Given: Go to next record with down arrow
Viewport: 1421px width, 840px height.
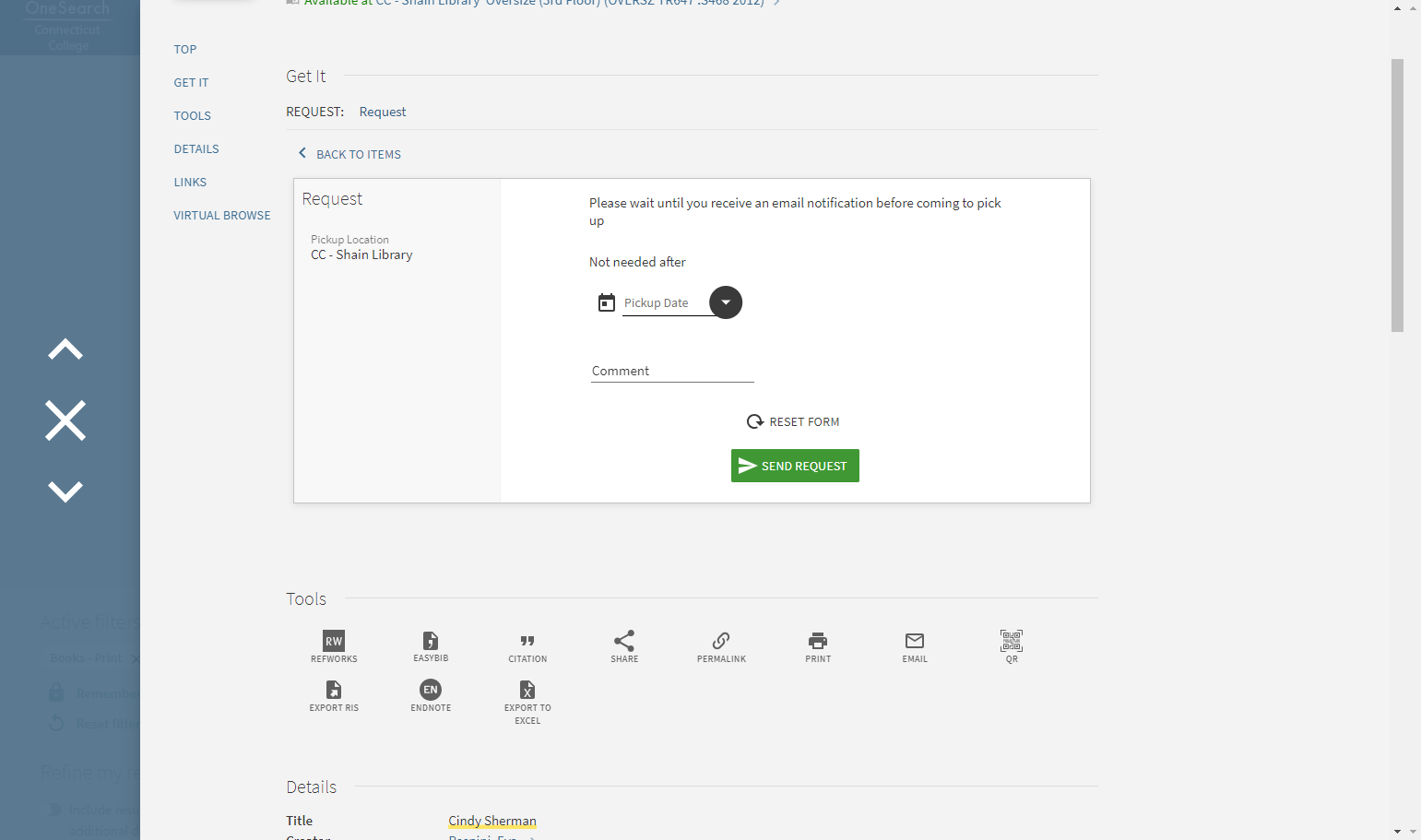Looking at the screenshot, I should 65,491.
